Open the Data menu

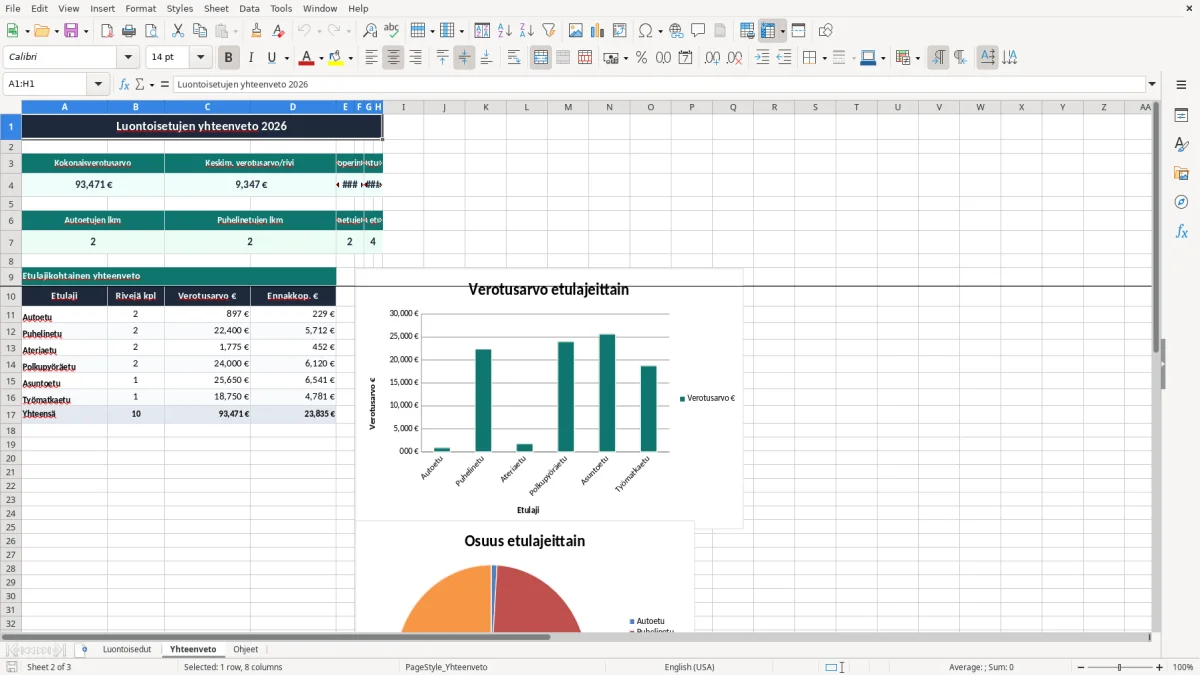(x=249, y=8)
